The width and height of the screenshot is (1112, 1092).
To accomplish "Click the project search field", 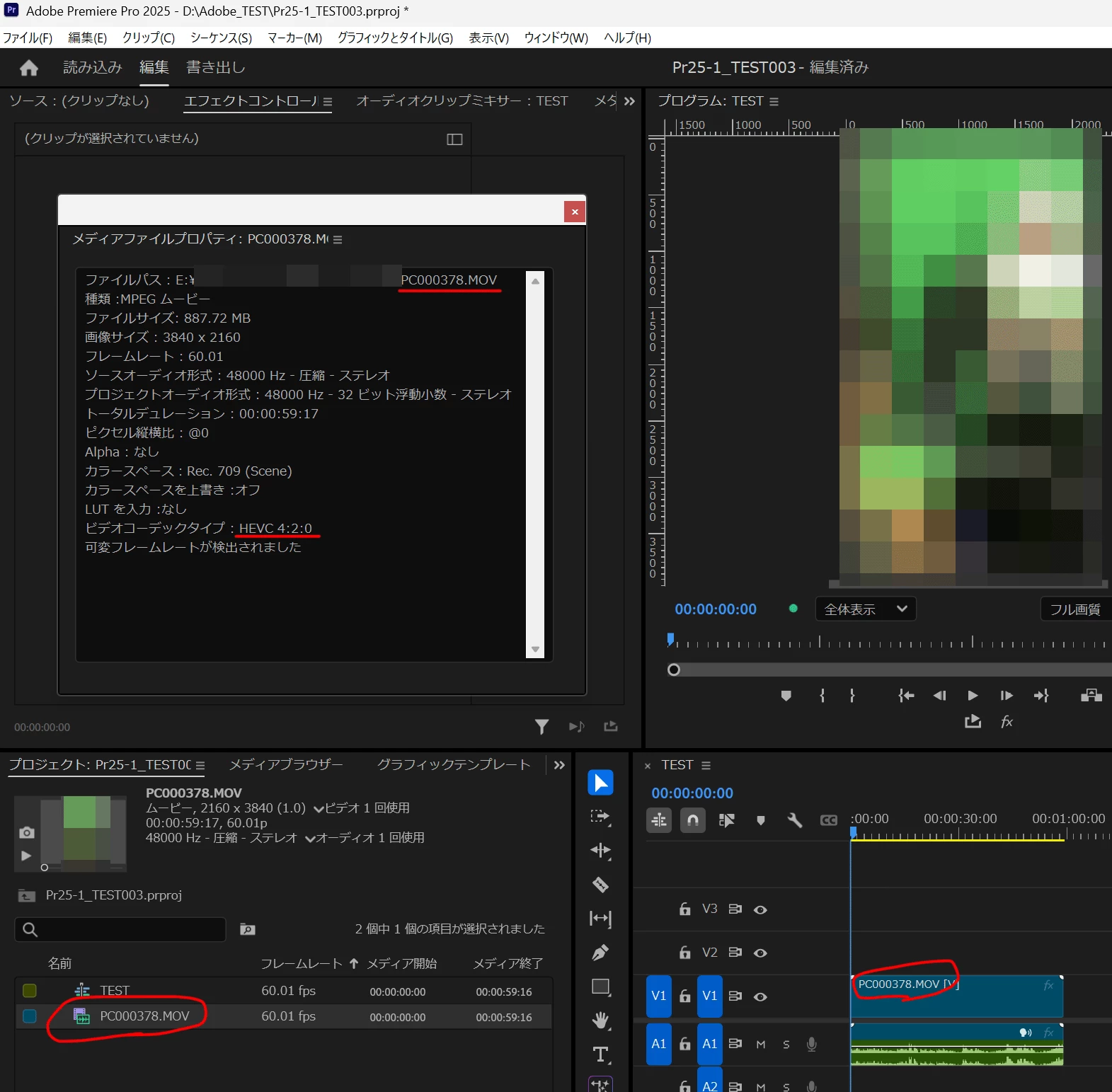I will tap(120, 929).
